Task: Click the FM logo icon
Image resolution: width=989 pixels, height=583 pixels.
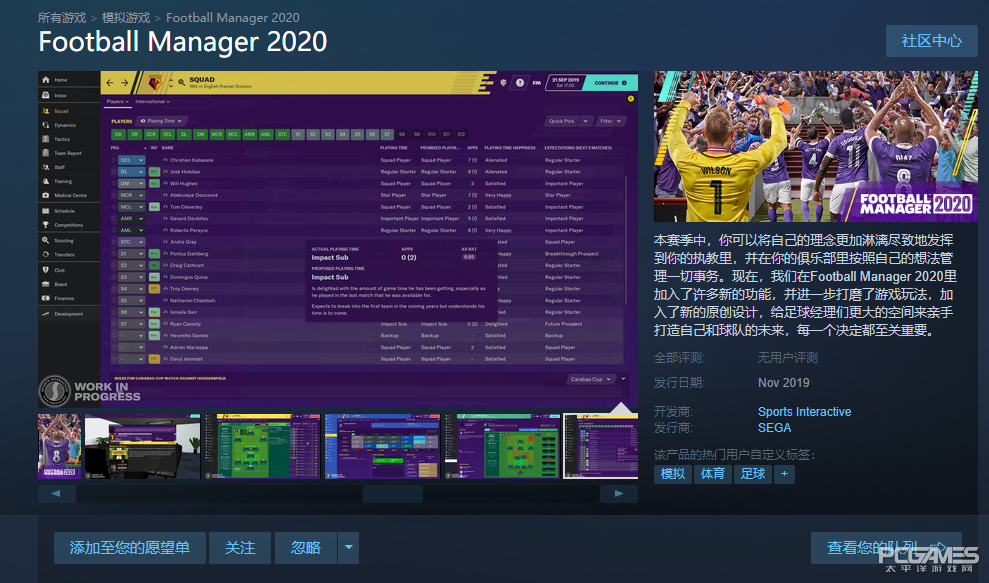Action: [x=537, y=83]
